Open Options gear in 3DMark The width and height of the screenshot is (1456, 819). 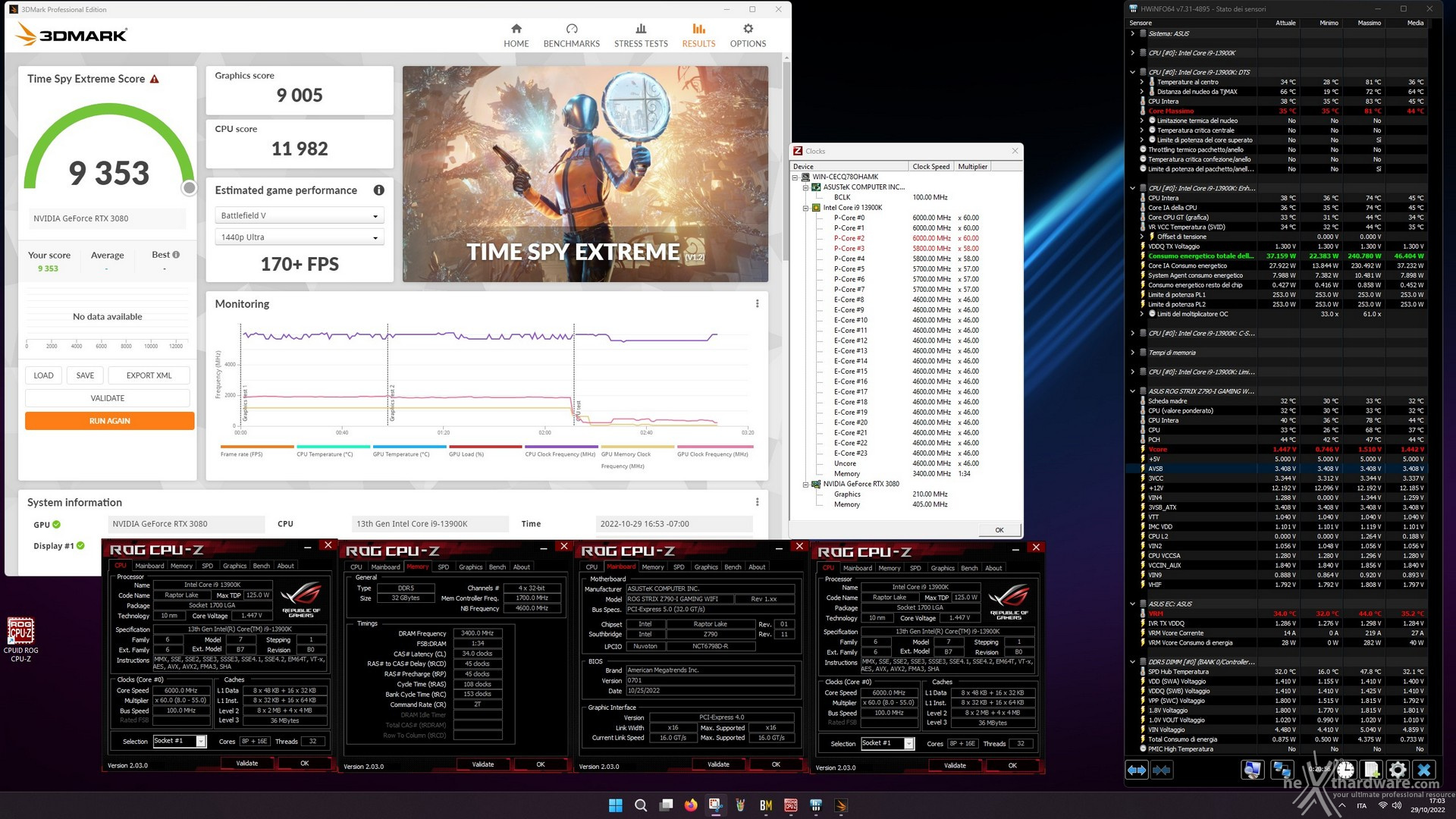748,35
